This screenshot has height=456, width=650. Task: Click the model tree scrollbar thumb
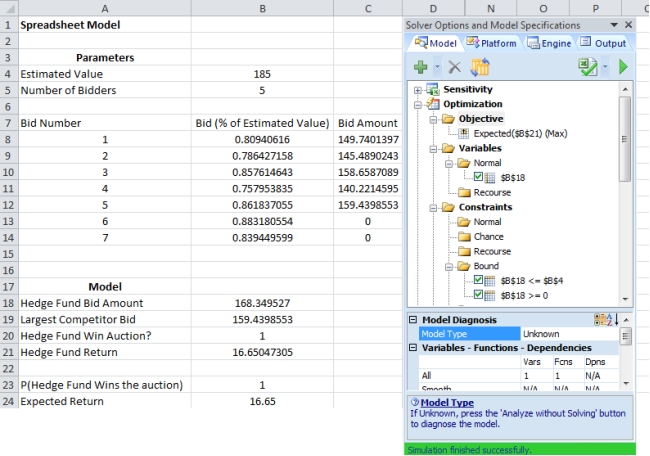(625, 139)
